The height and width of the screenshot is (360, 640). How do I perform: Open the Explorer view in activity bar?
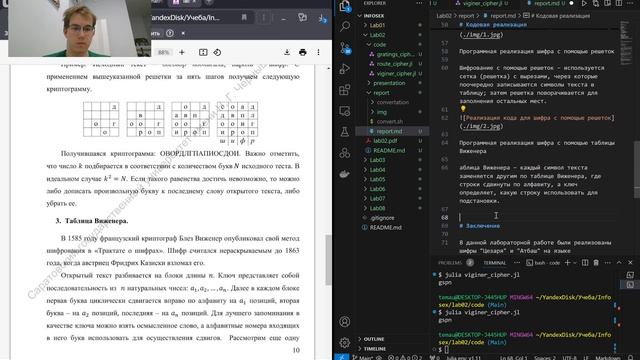pyautogui.click(x=344, y=6)
